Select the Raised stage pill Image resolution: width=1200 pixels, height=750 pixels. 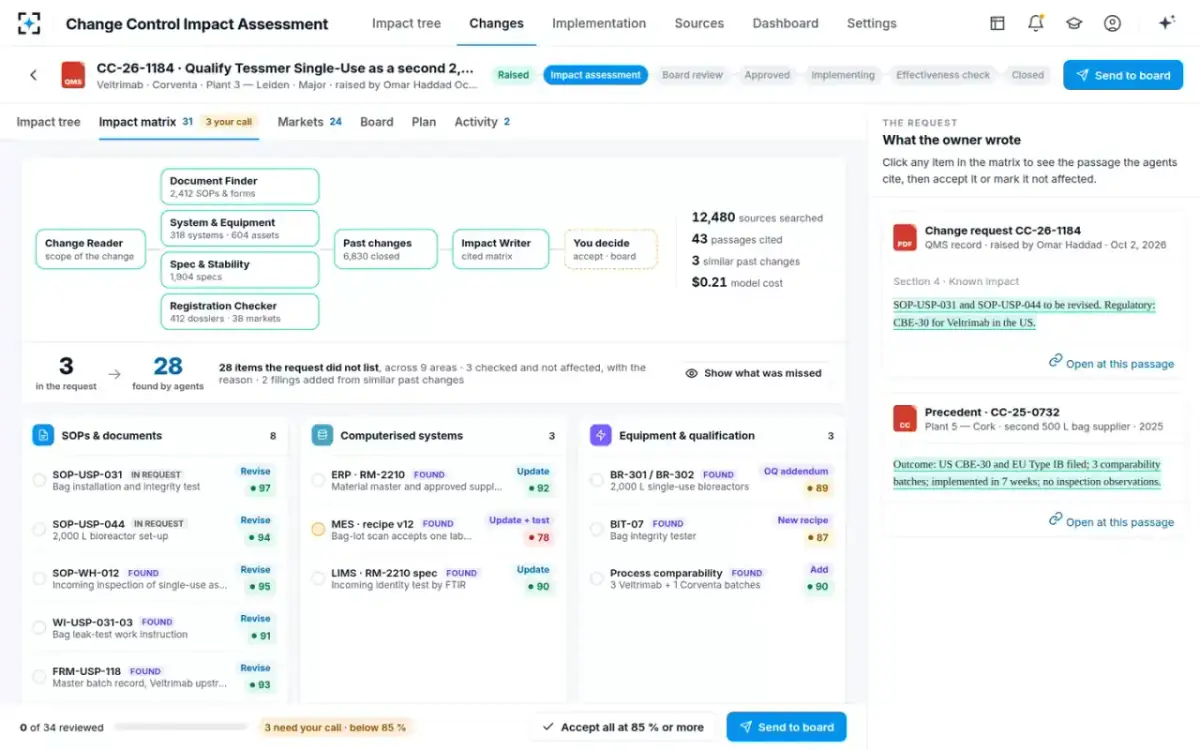(513, 75)
